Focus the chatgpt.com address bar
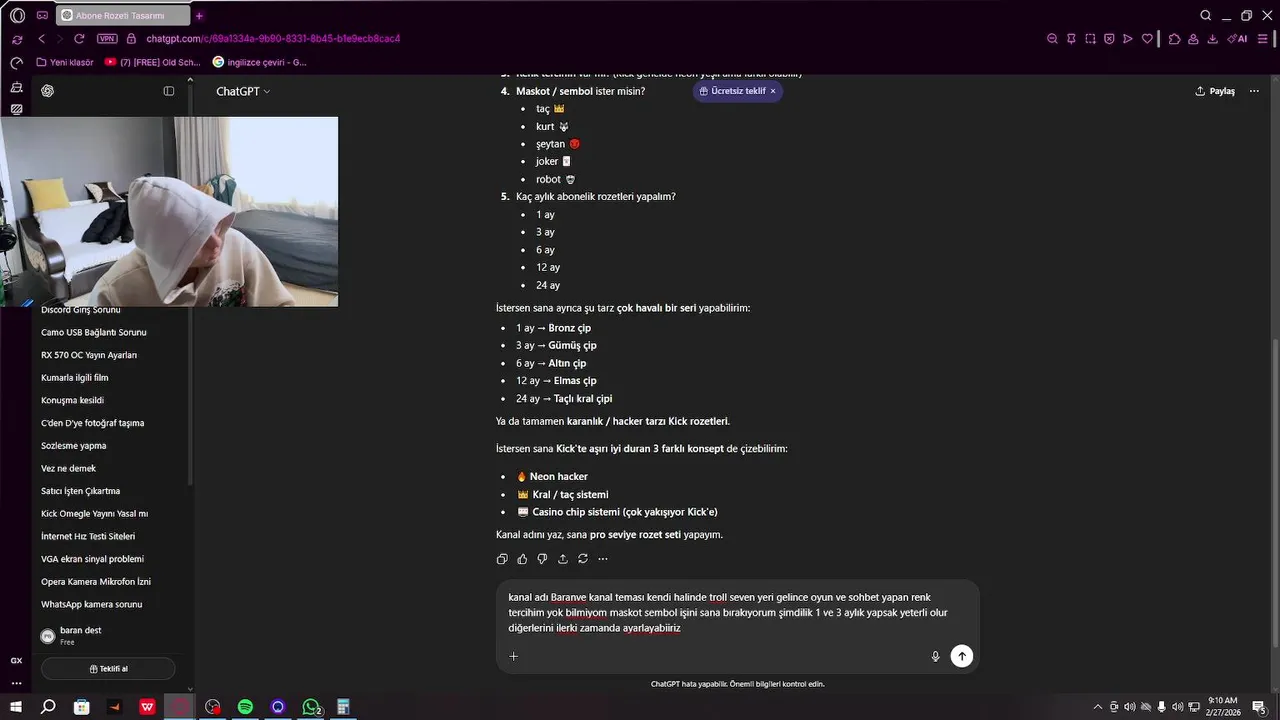Viewport: 1280px width, 720px height. [273, 39]
